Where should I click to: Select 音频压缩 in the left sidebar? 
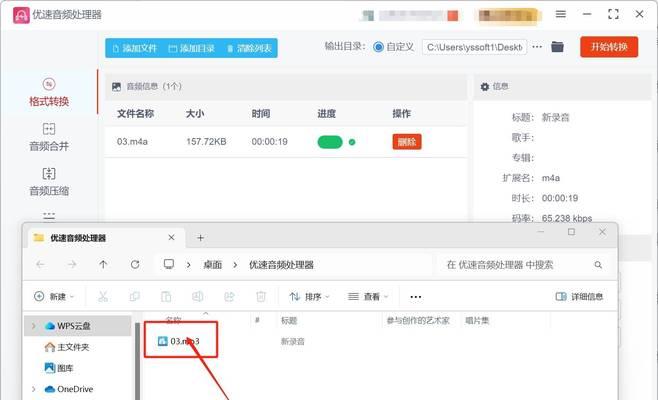(x=49, y=182)
